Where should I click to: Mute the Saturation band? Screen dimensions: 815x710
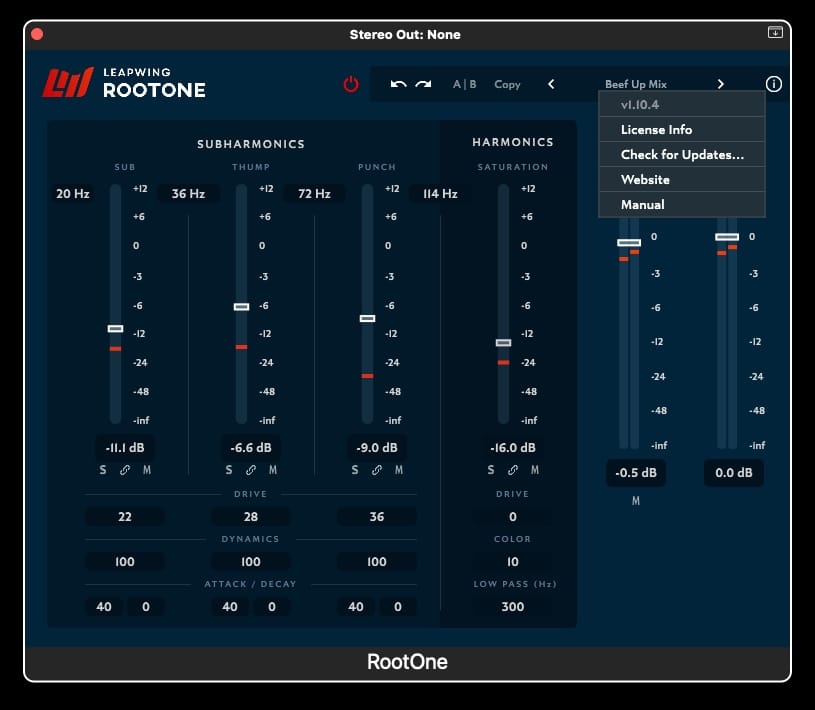click(x=535, y=470)
